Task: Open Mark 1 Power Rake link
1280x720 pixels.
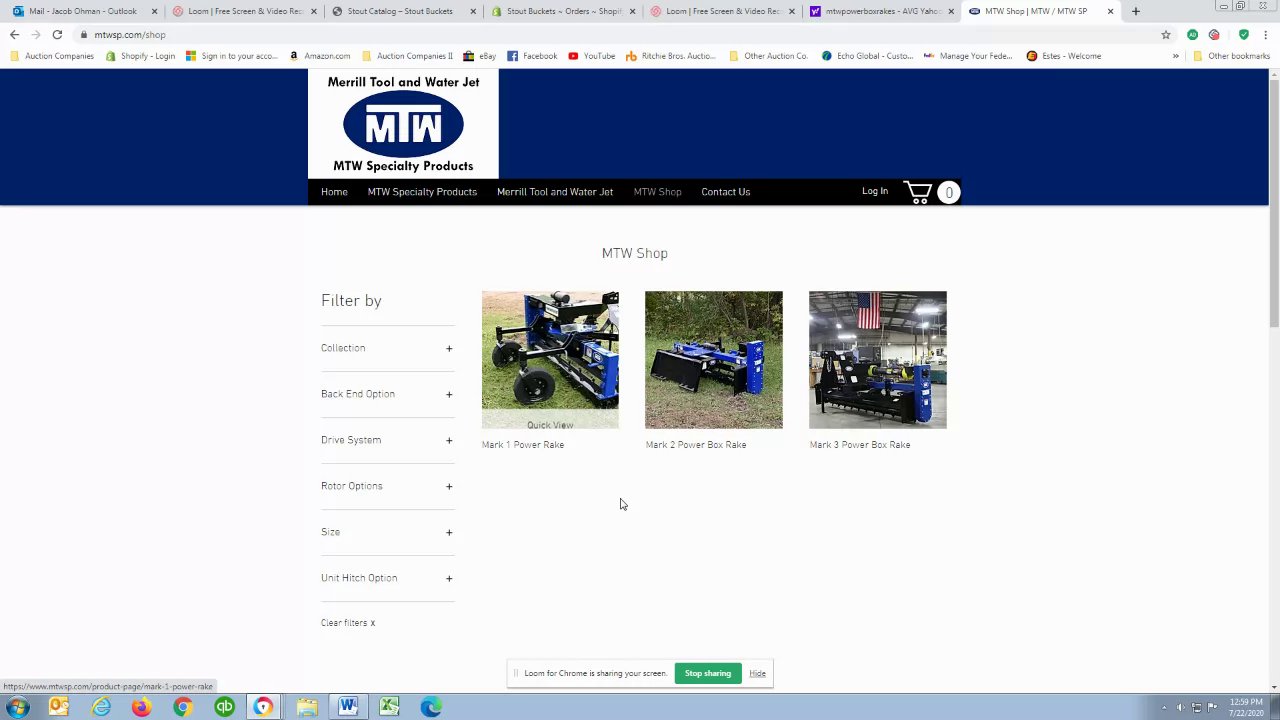Action: click(523, 445)
